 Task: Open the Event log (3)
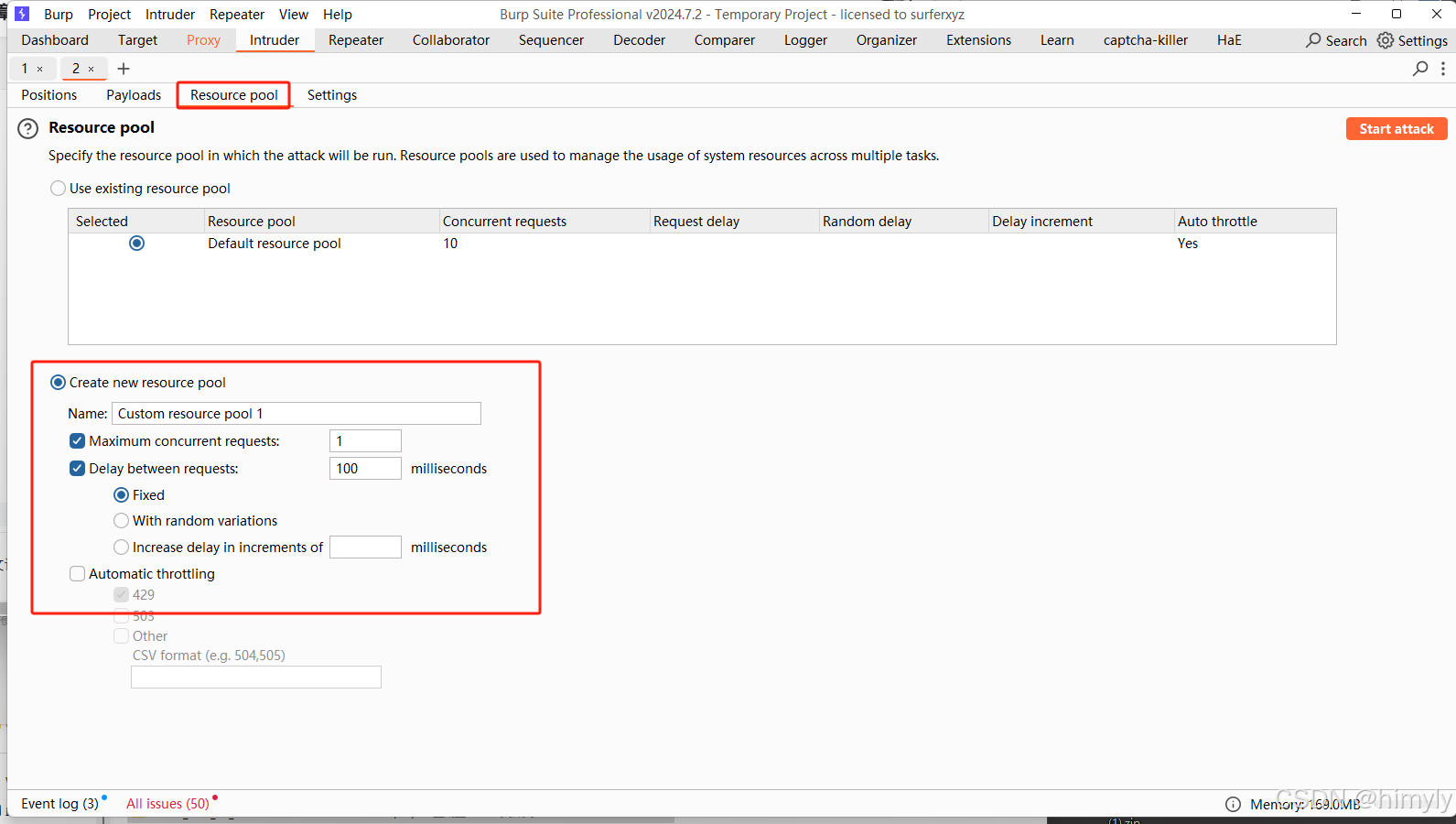[59, 804]
